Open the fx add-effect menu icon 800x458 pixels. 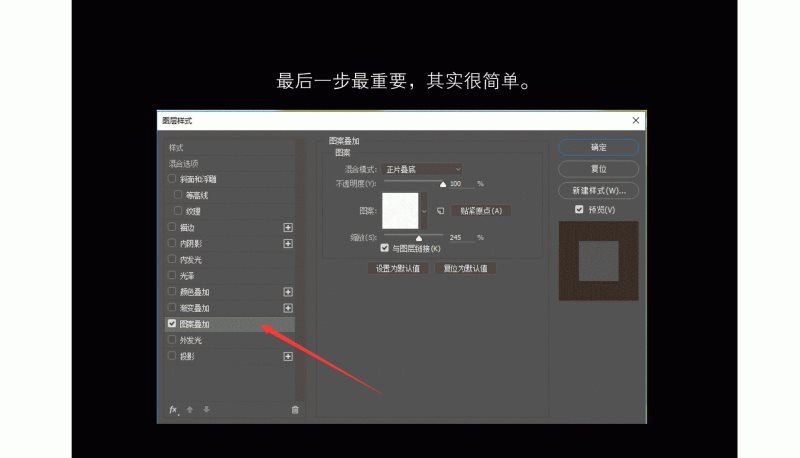tap(173, 410)
